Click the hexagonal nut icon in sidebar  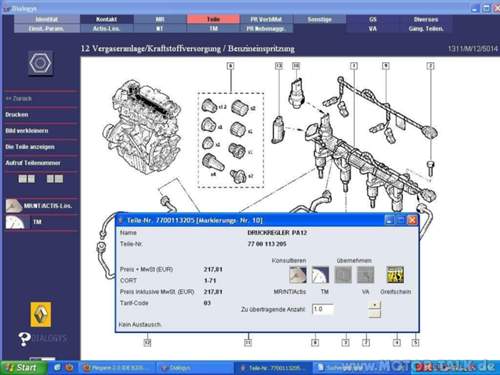(40, 63)
